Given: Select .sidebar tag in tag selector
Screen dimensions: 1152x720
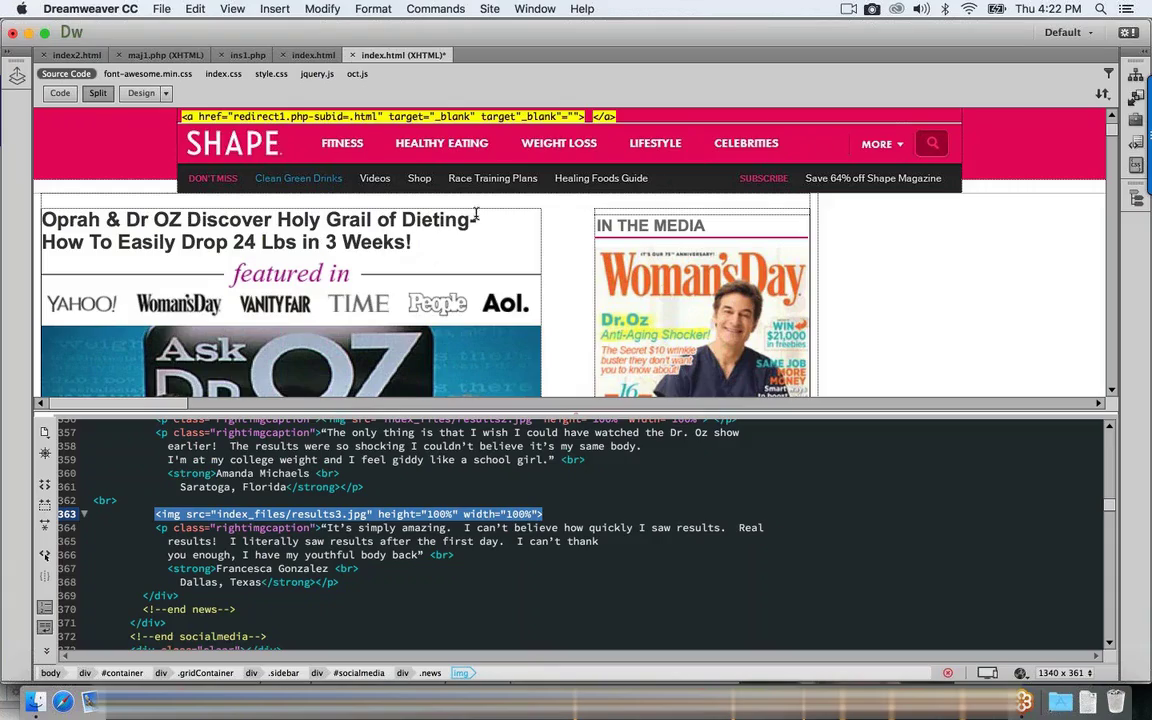Looking at the screenshot, I should pyautogui.click(x=283, y=673).
